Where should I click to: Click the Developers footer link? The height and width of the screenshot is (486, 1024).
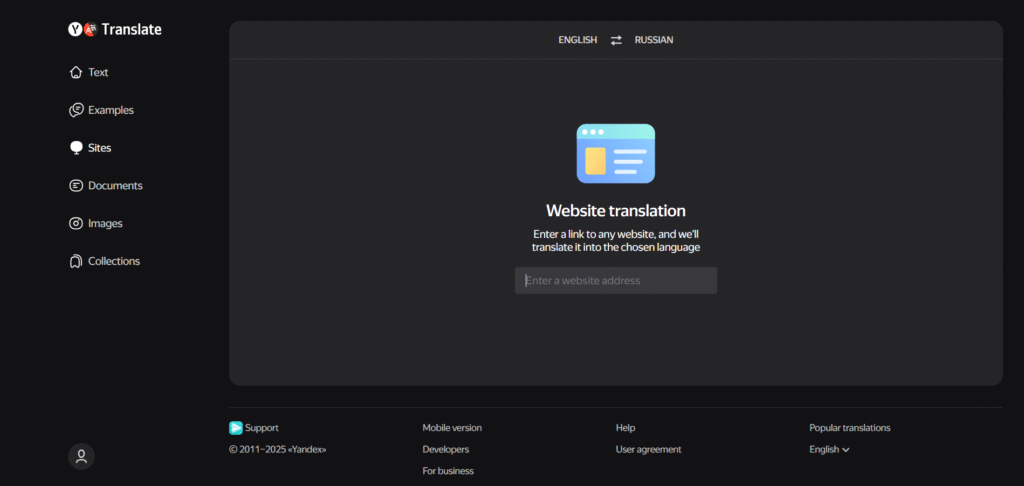(x=445, y=450)
